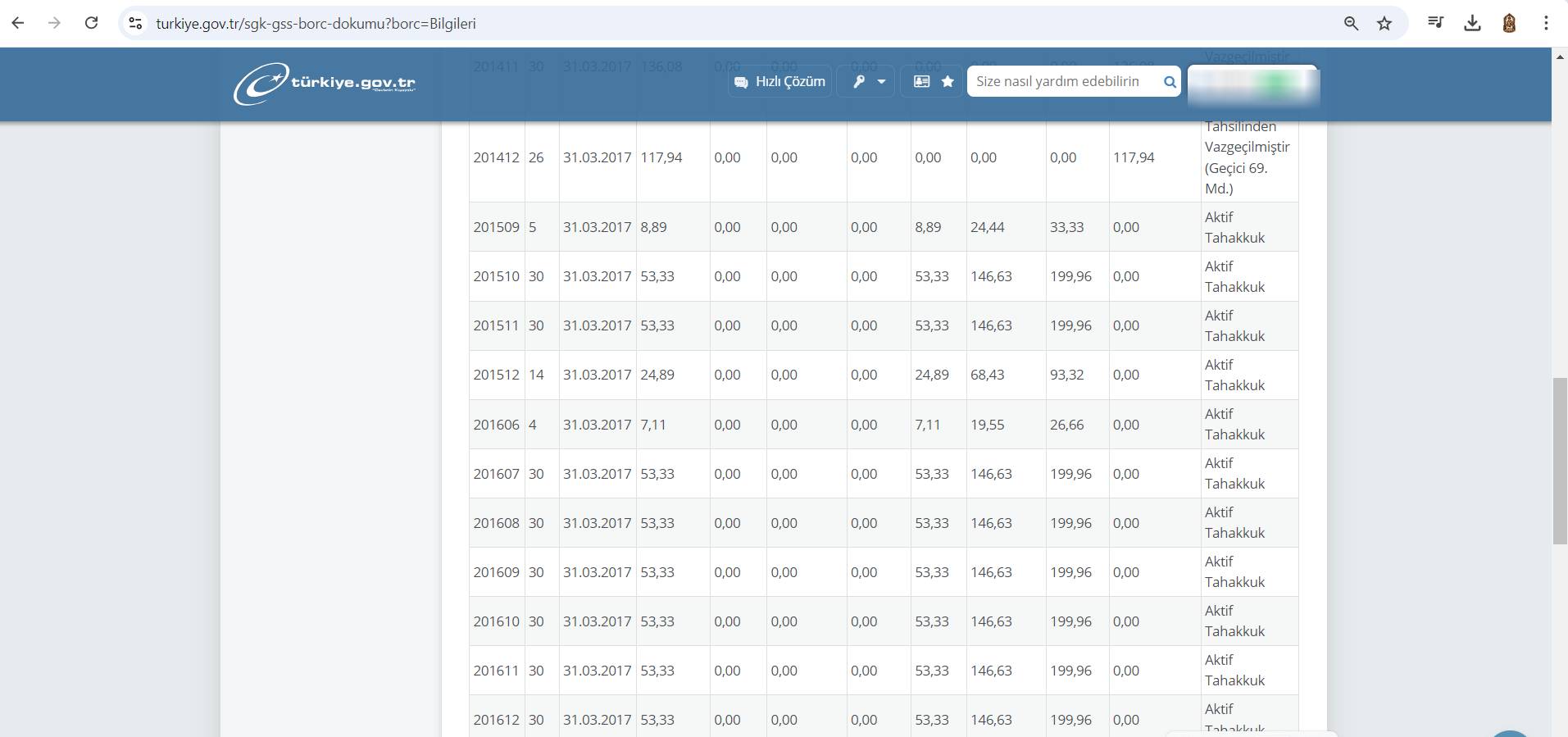Open the Chrome three-dot menu
This screenshot has width=1568, height=737.
[1546, 23]
